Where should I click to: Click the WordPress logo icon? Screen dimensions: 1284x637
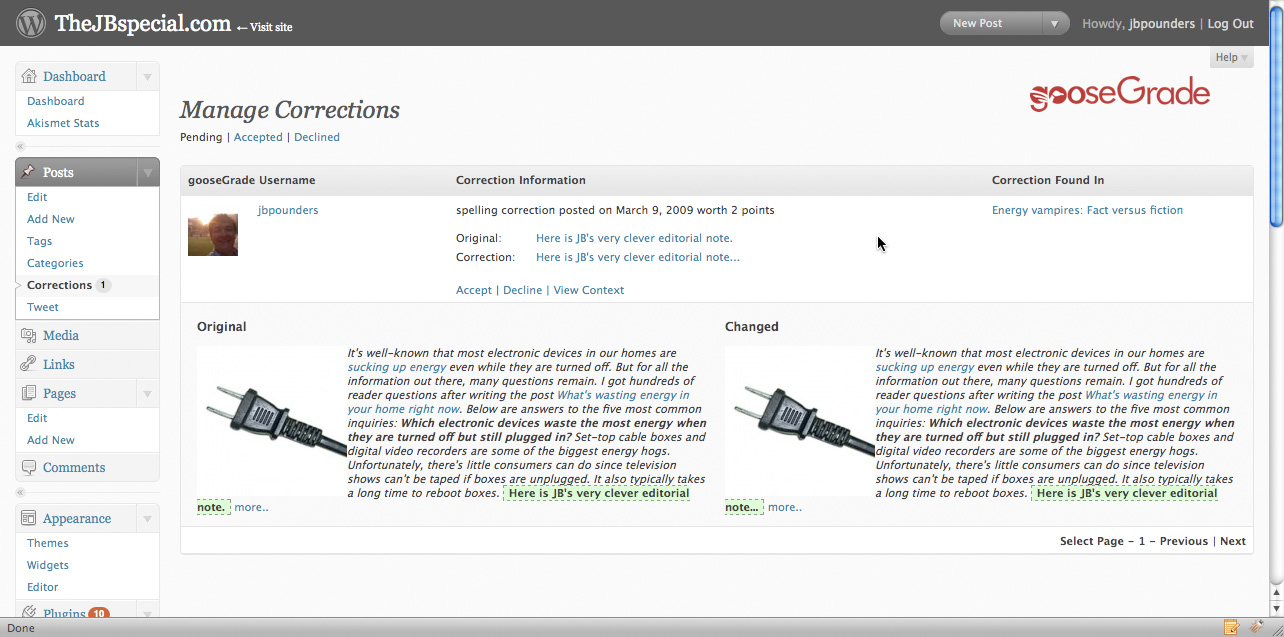tap(31, 22)
